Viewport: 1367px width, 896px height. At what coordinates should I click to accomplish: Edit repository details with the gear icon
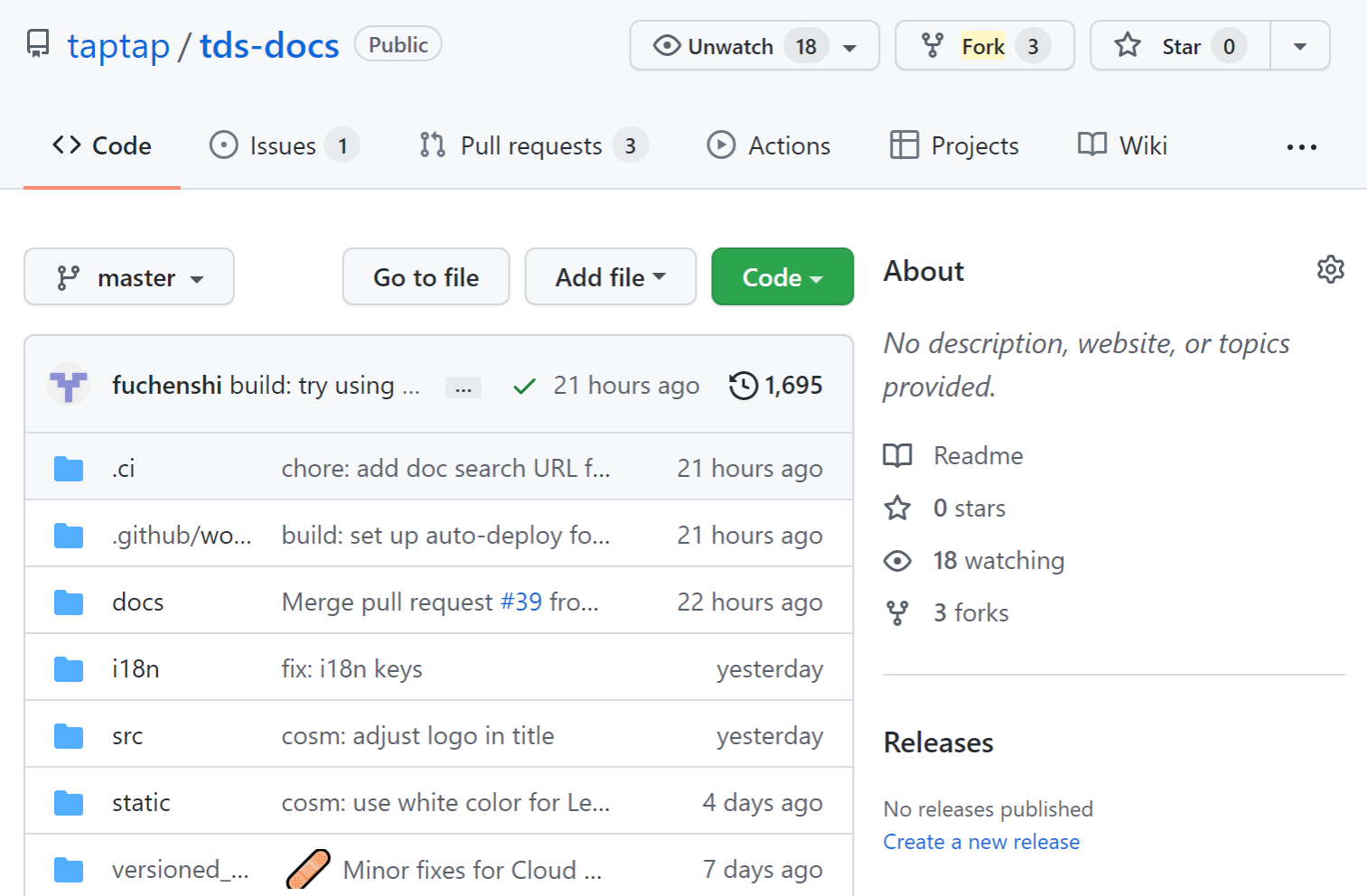(1330, 269)
